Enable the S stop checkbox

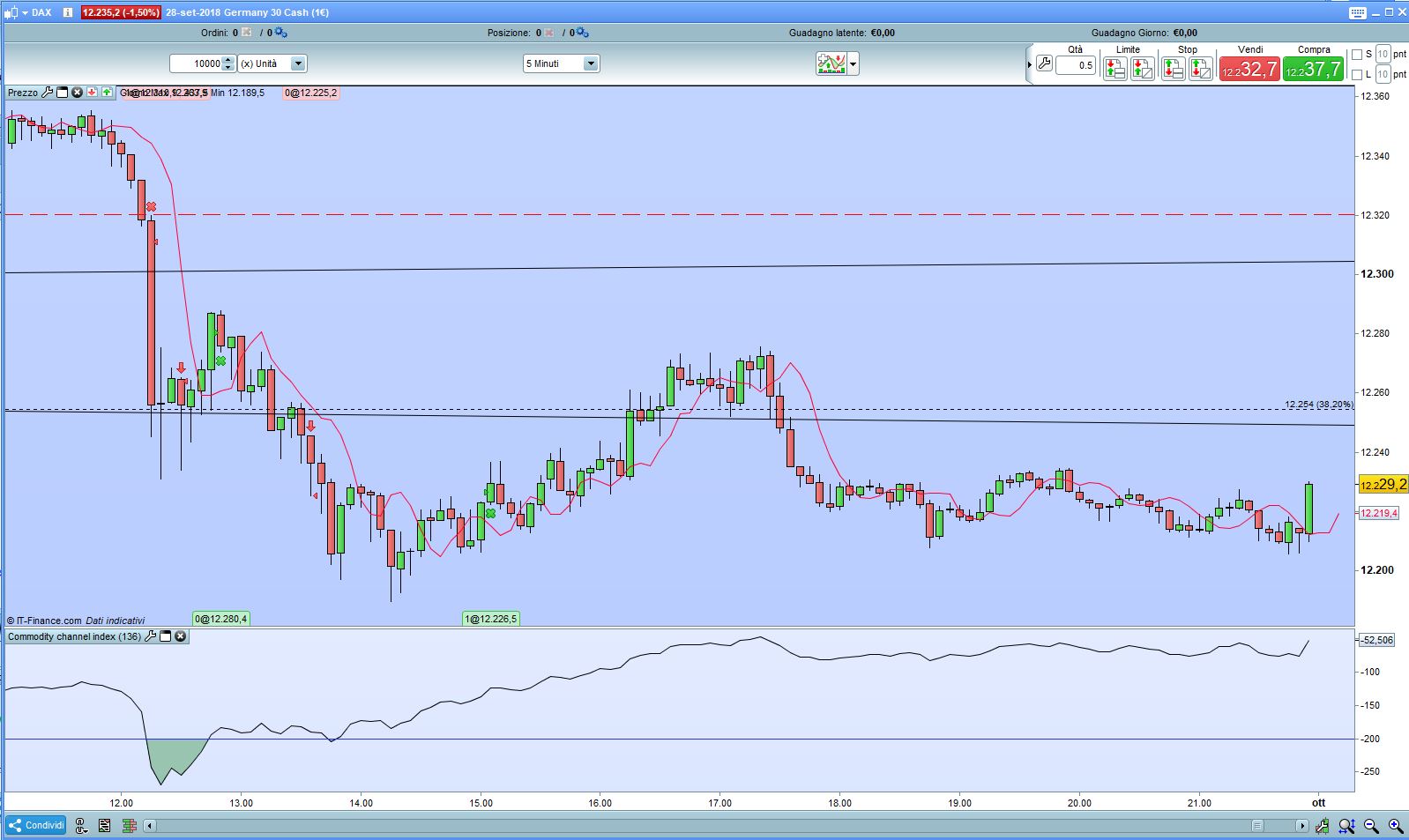point(1357,55)
